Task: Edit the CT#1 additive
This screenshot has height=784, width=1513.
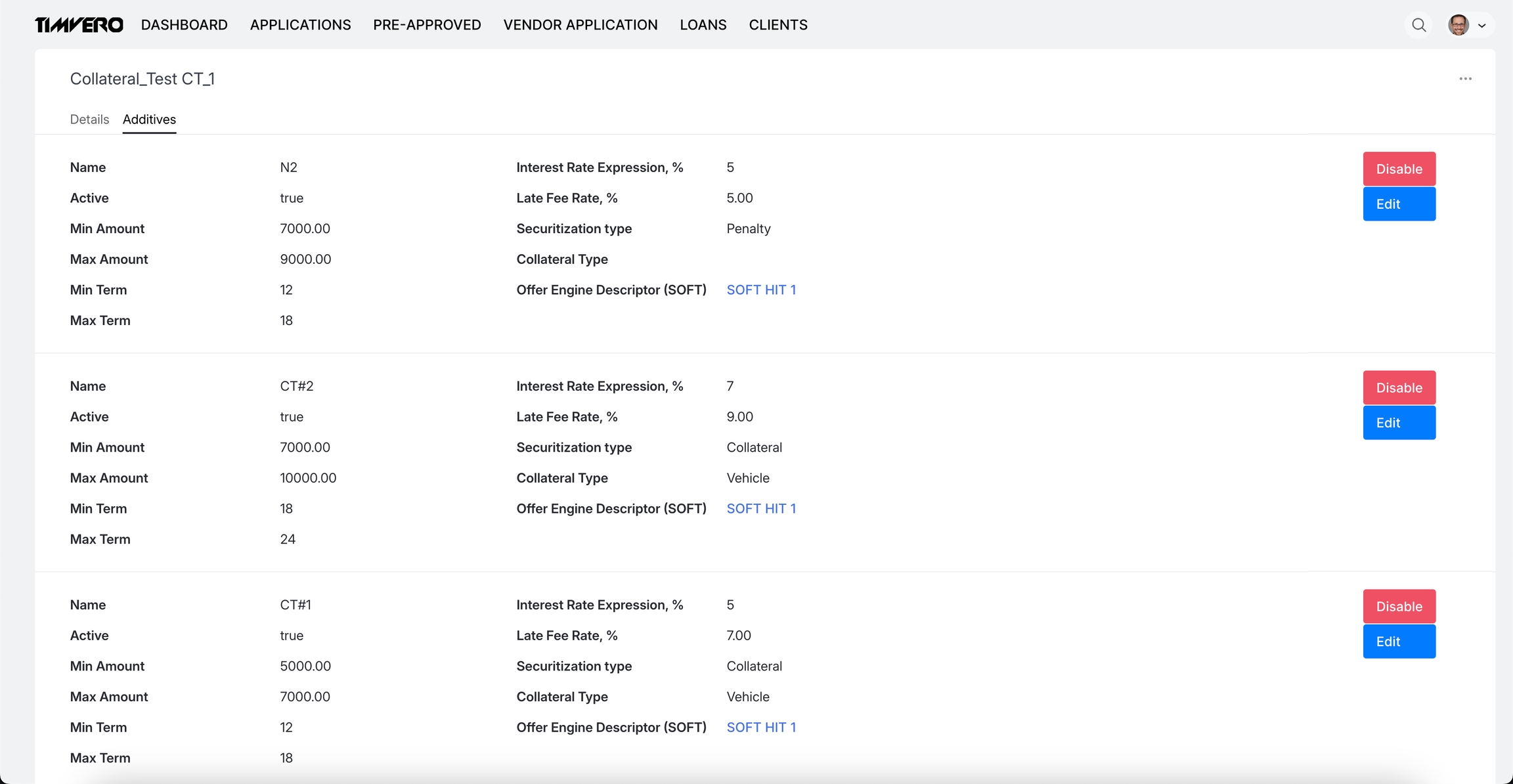Action: pos(1399,642)
